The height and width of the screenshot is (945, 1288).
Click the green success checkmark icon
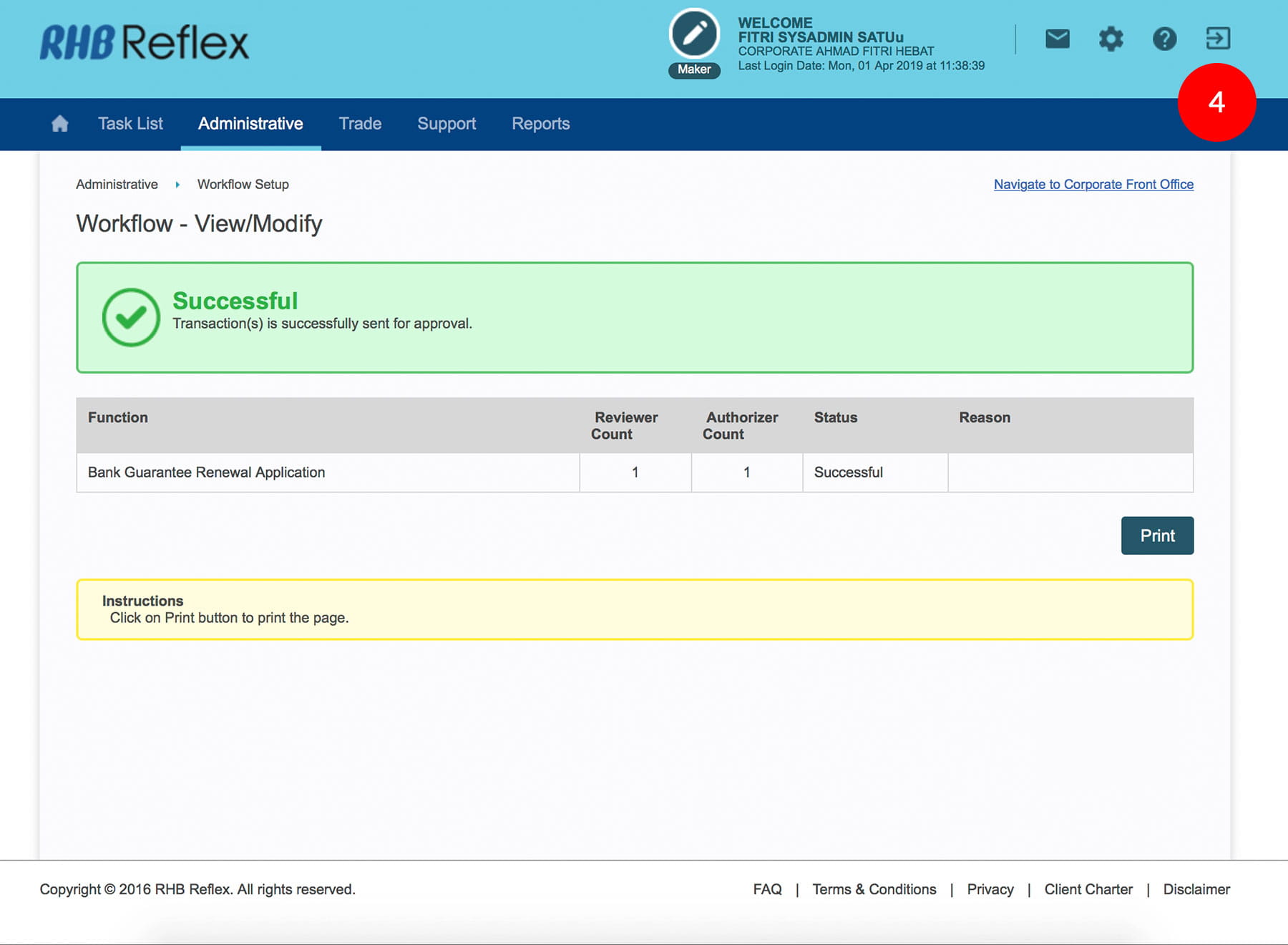[x=131, y=317]
